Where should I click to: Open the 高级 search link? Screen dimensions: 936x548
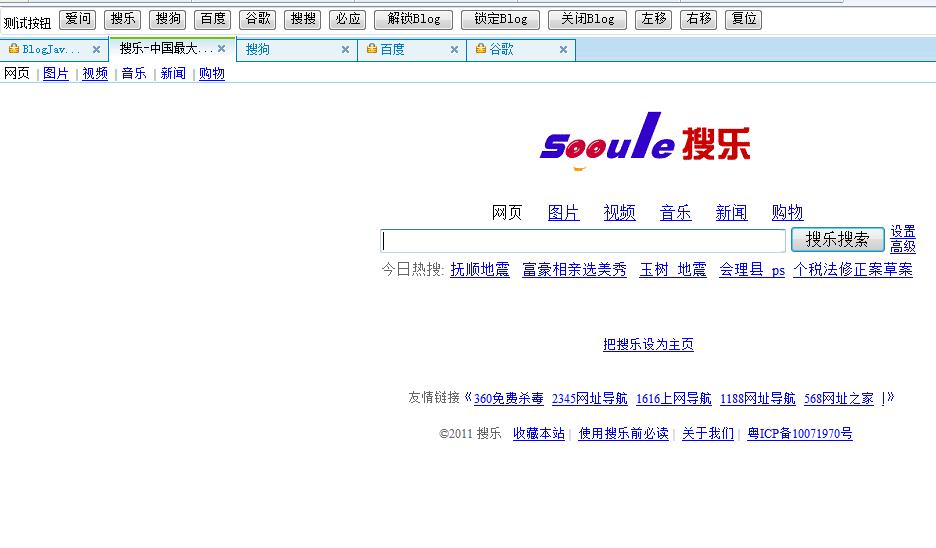(x=903, y=246)
